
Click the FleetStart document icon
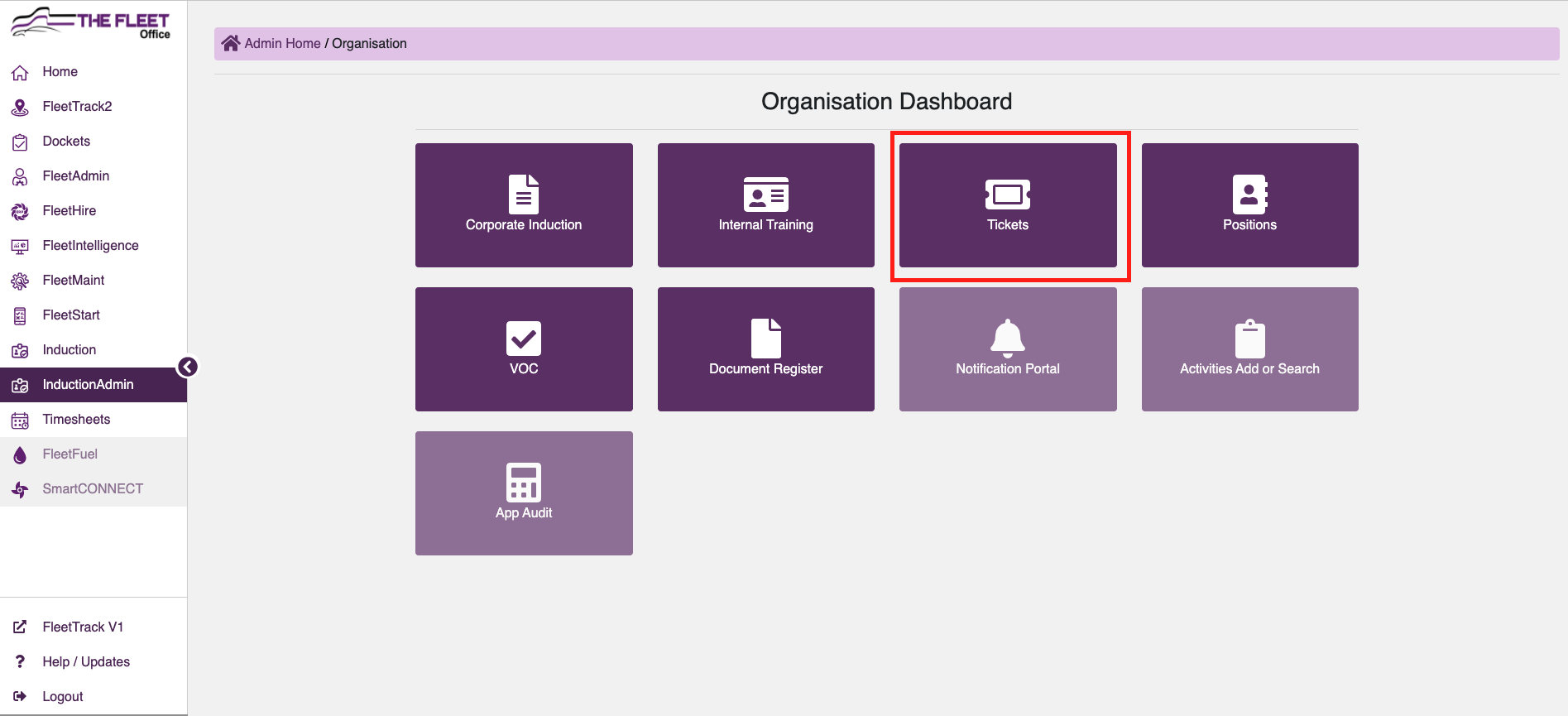pos(20,316)
